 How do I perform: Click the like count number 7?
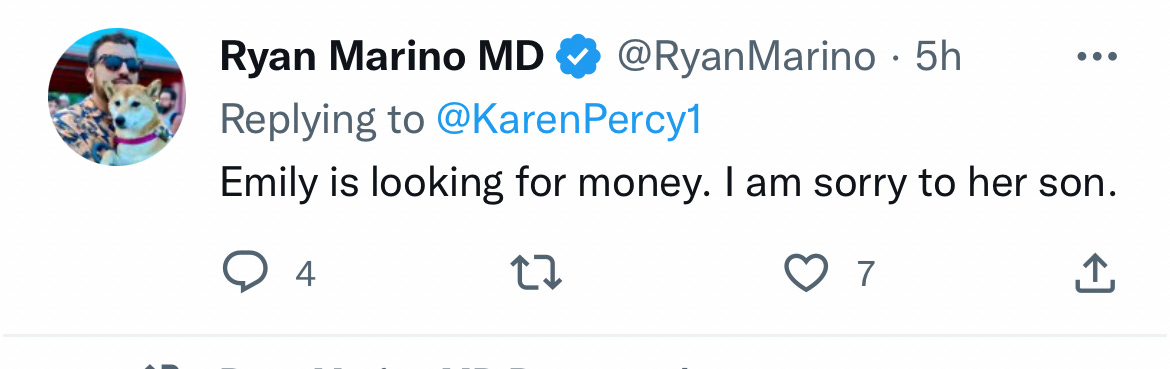tap(865, 274)
